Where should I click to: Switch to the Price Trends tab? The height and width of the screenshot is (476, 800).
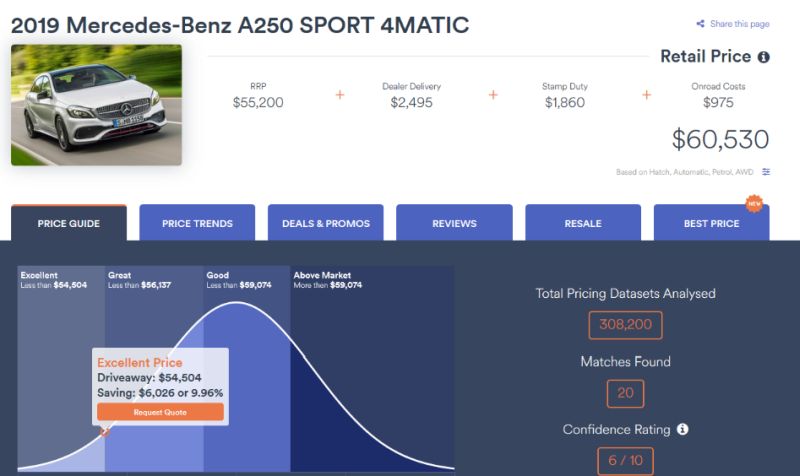(197, 222)
